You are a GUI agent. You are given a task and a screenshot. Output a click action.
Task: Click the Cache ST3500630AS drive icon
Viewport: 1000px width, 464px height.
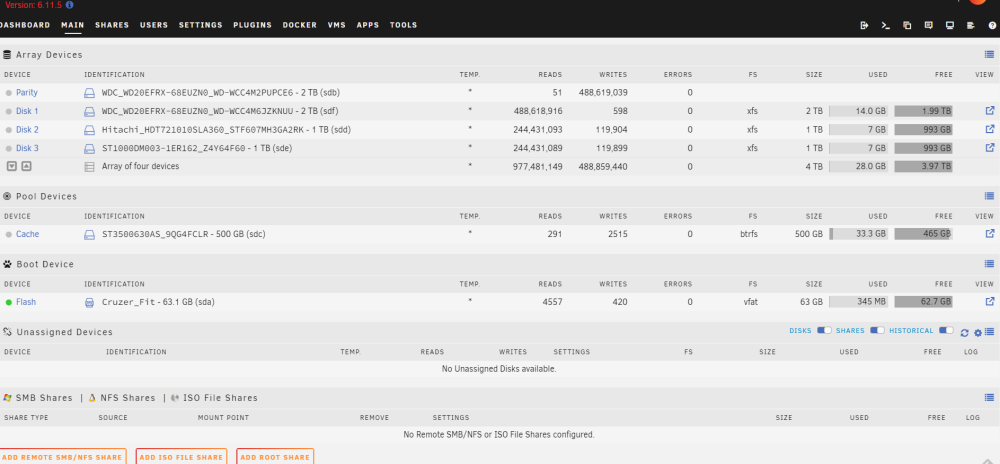click(89, 235)
